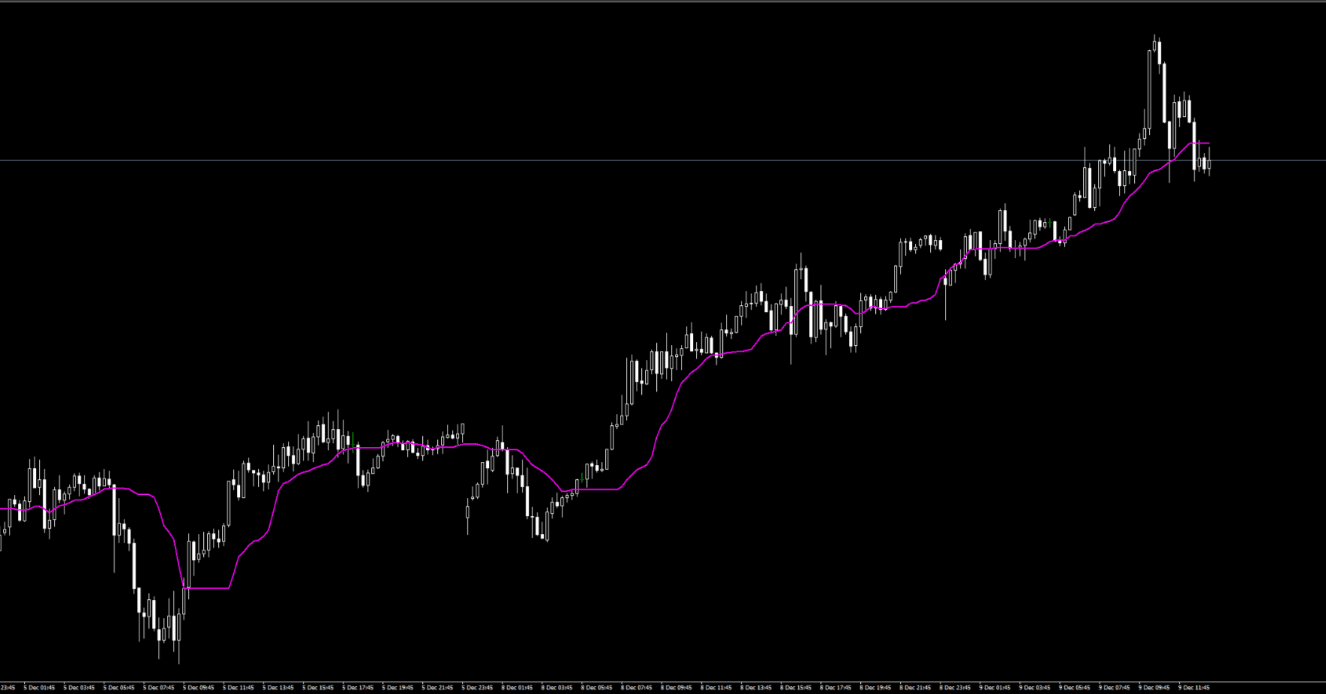Image resolution: width=1326 pixels, height=694 pixels.
Task: Click the "5 Dec 11:45" time axis label
Action: 239,687
